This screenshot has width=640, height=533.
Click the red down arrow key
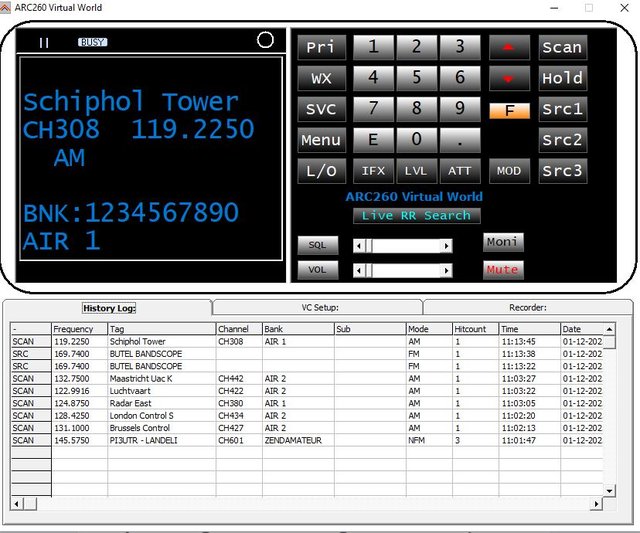click(509, 78)
